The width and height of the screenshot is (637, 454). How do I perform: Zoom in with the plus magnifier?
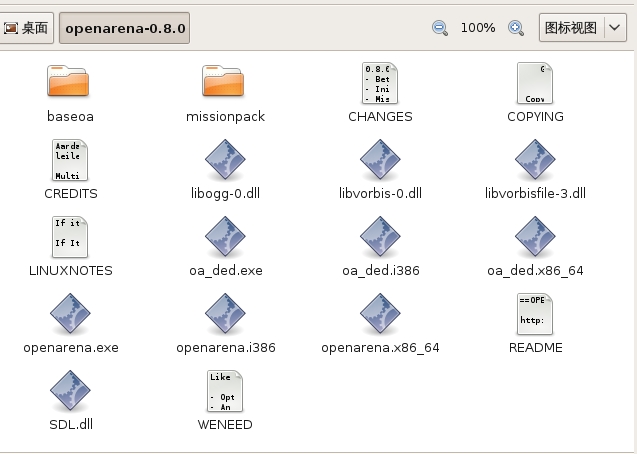click(x=516, y=28)
